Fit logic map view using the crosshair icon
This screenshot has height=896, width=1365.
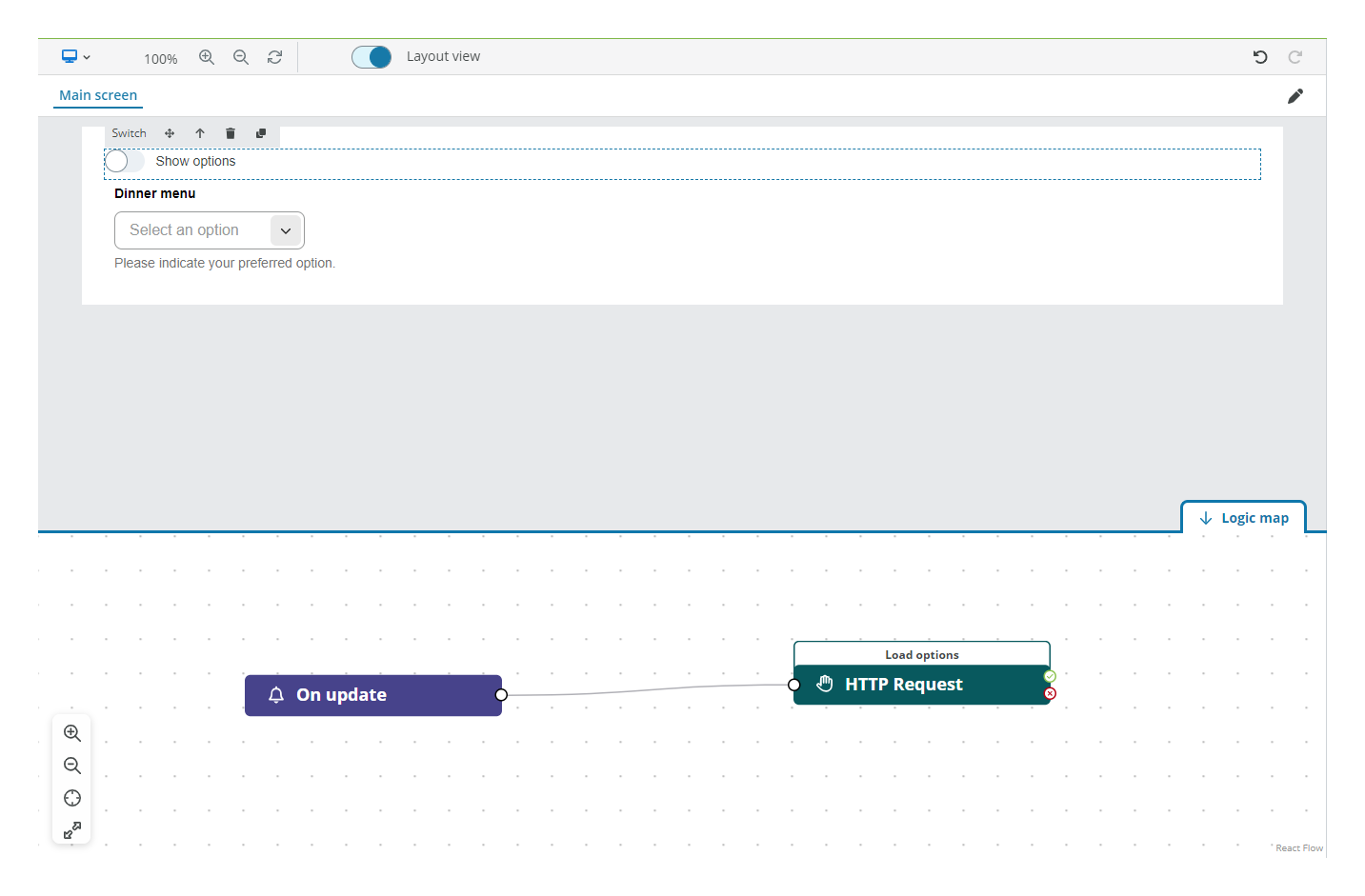tap(72, 798)
